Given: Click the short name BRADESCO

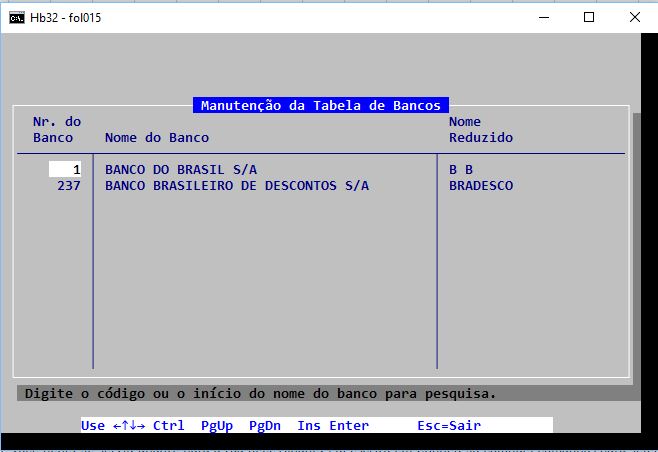Looking at the screenshot, I should [481, 186].
